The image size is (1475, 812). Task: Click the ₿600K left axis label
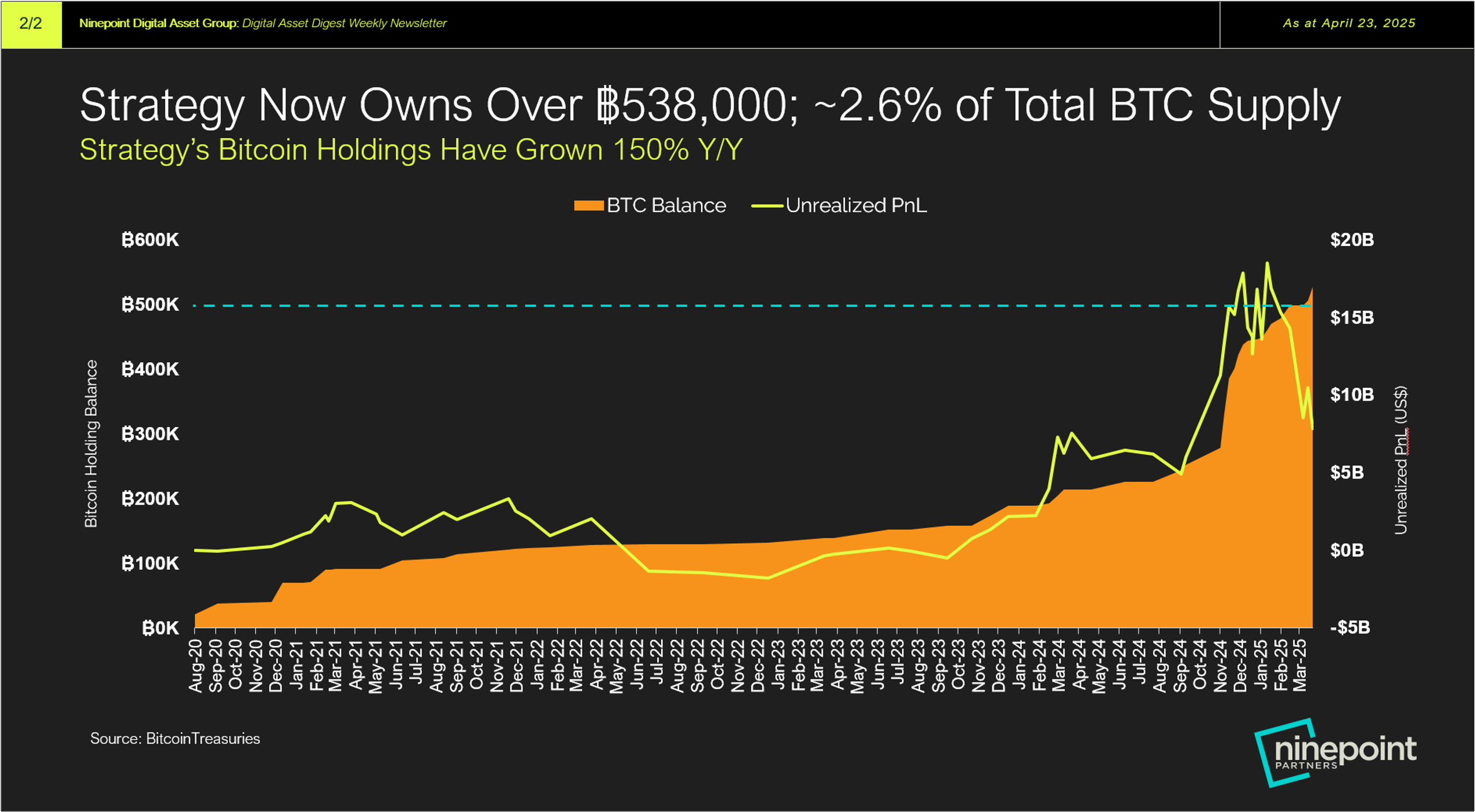[x=150, y=240]
